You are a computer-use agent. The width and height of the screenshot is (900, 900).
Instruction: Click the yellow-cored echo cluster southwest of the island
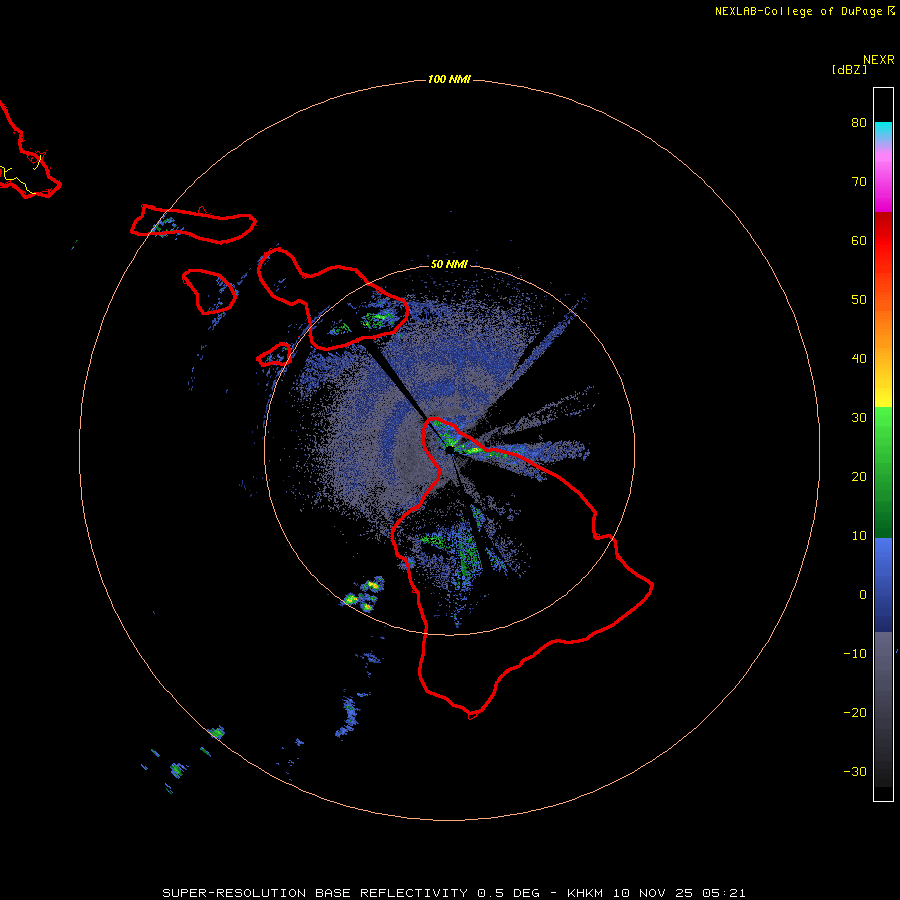(x=364, y=595)
